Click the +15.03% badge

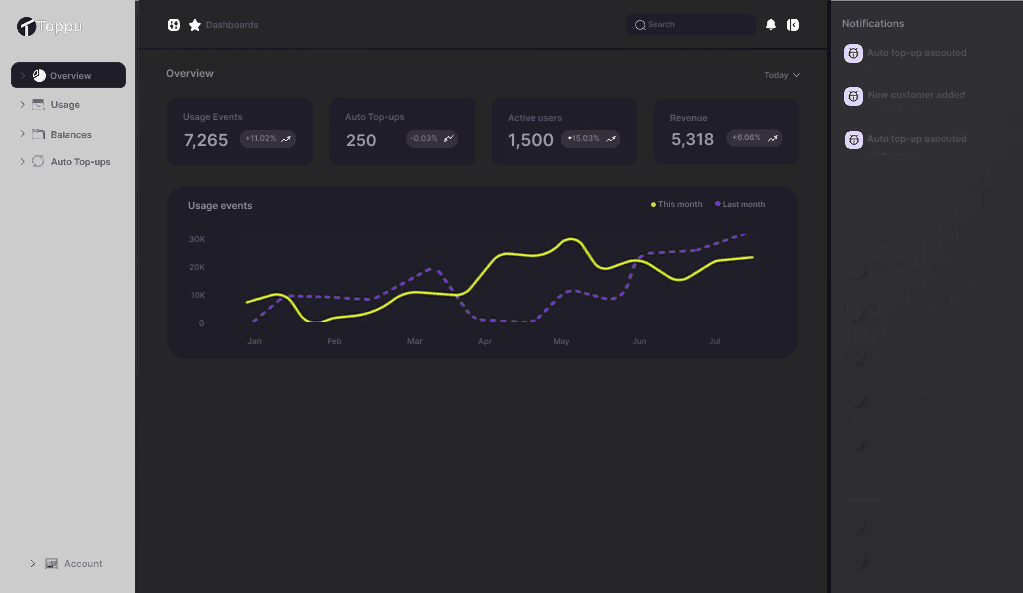590,139
